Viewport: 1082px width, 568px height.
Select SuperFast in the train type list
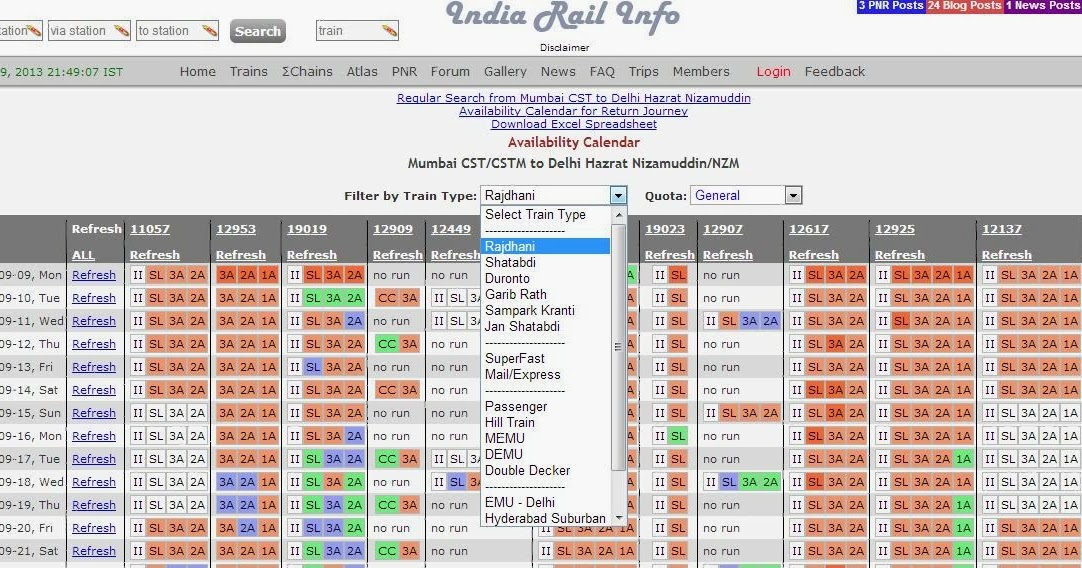click(545, 358)
